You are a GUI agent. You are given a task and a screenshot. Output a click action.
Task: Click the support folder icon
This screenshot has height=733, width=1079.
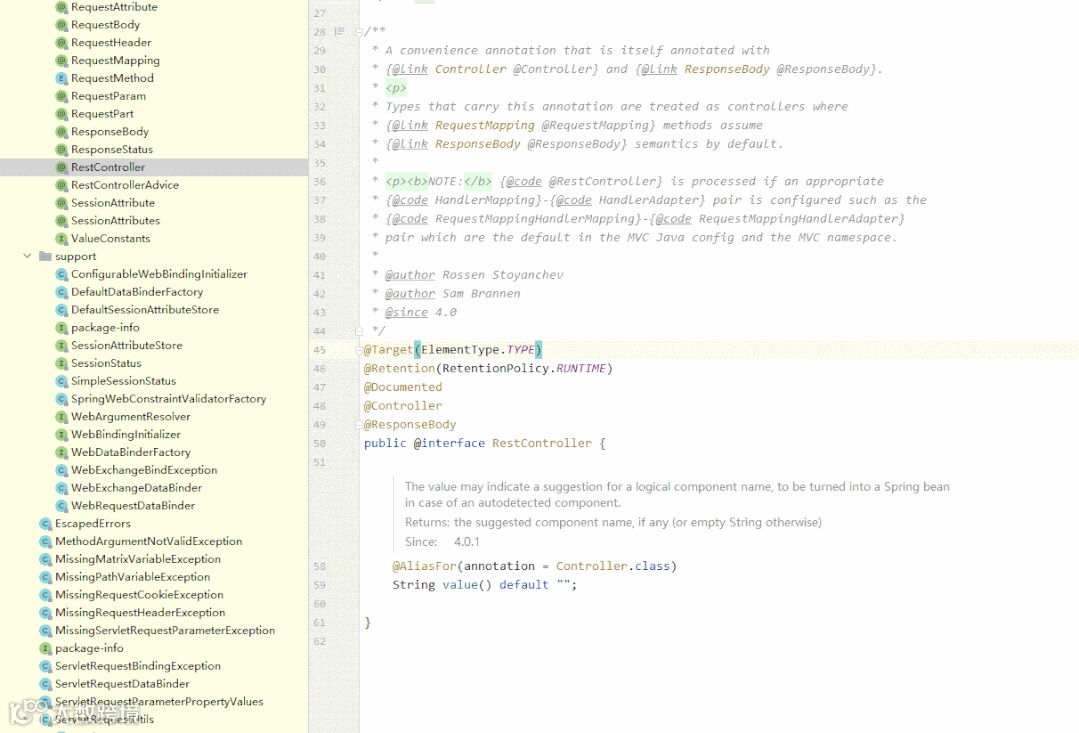point(45,256)
